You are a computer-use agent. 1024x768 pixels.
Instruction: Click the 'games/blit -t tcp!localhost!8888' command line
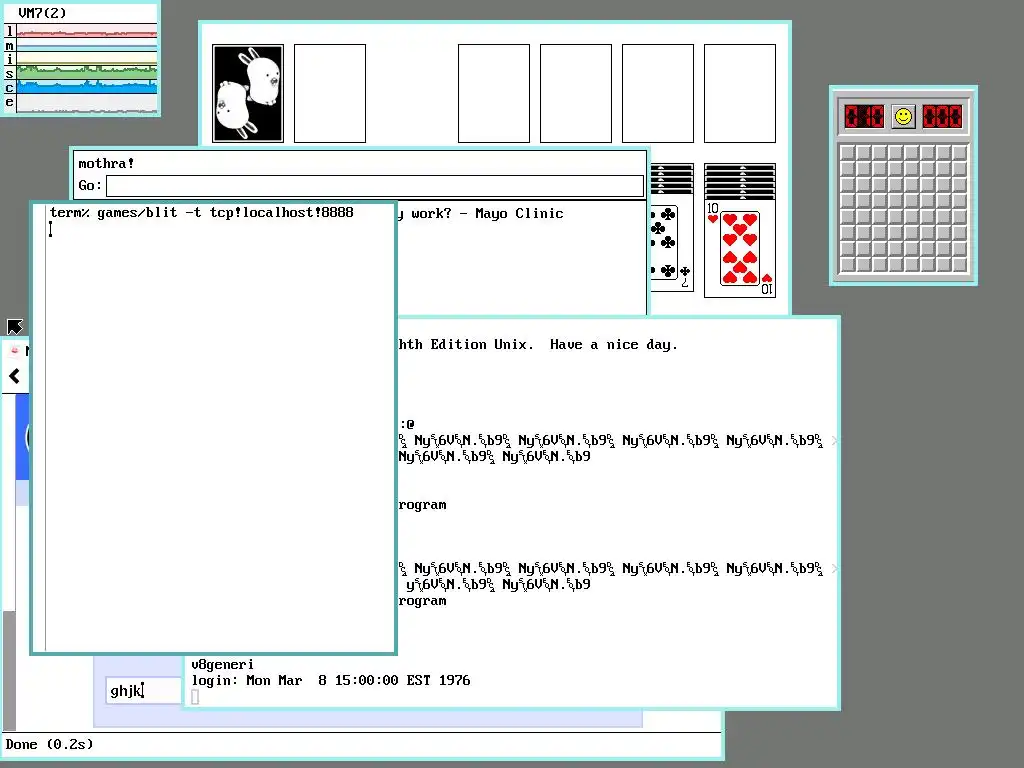tap(225, 212)
